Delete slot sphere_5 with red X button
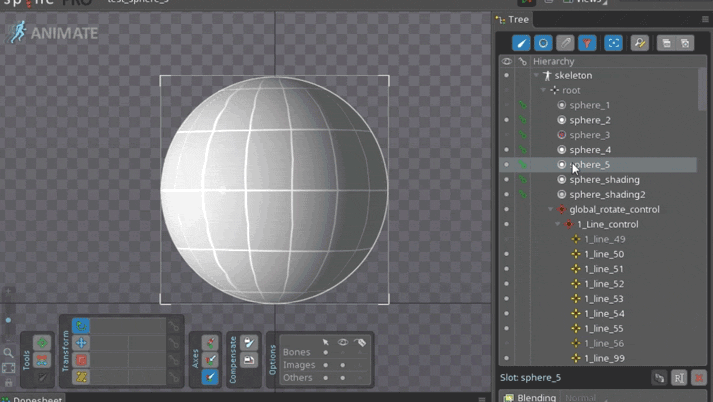The image size is (713, 402). point(699,378)
